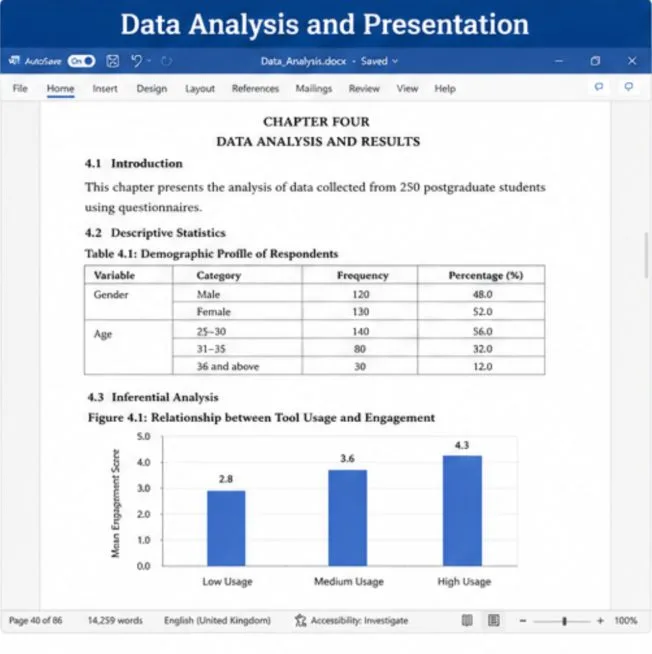Switch to Read Mode view icon

click(x=467, y=620)
